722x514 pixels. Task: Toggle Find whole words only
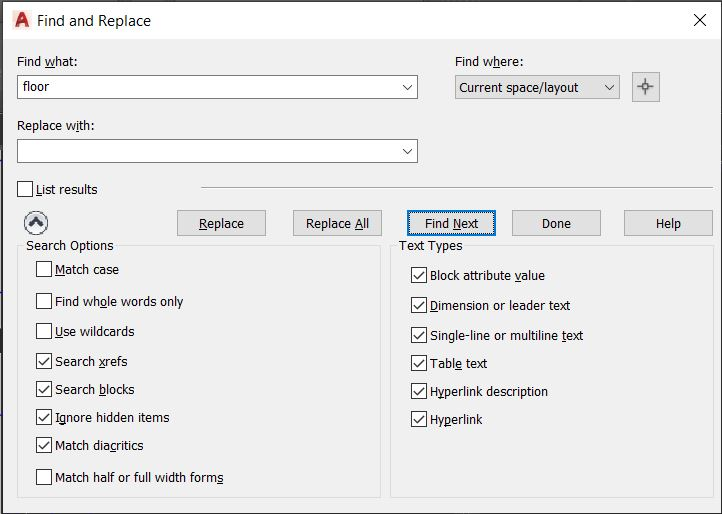click(44, 301)
